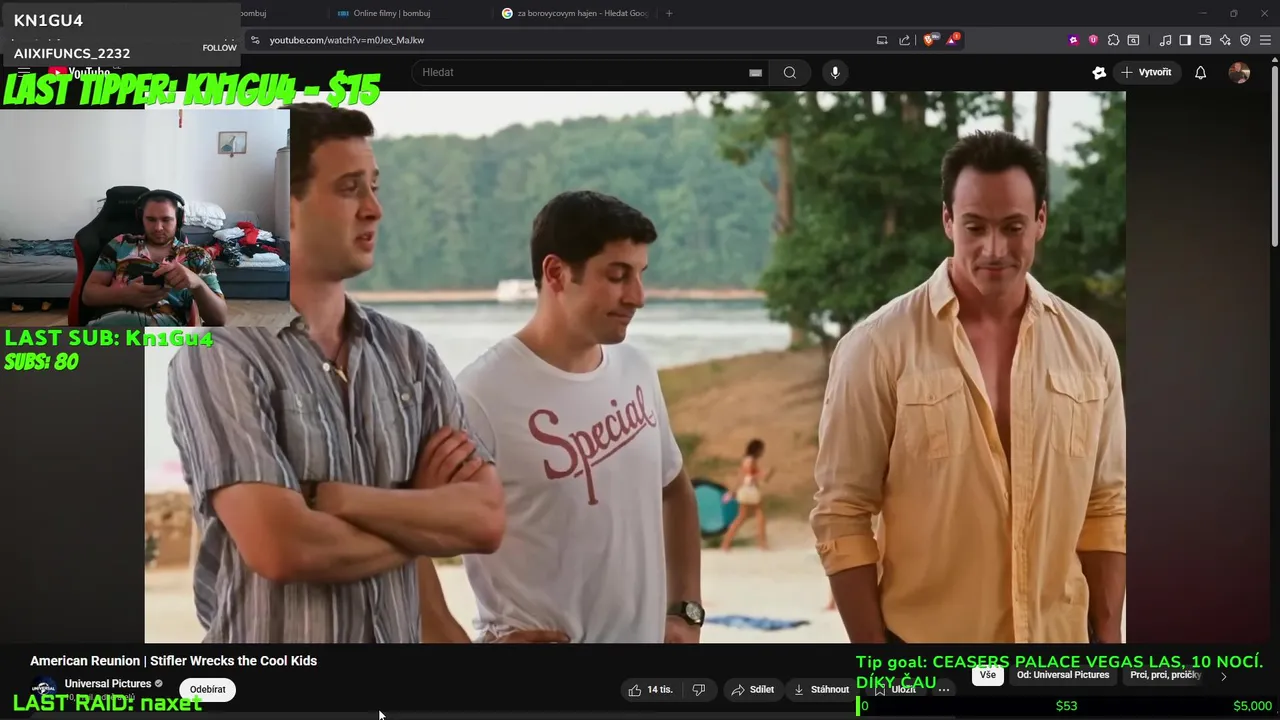This screenshot has height=720, width=1280.
Task: Open the tab search window icon
Action: coord(1133,40)
